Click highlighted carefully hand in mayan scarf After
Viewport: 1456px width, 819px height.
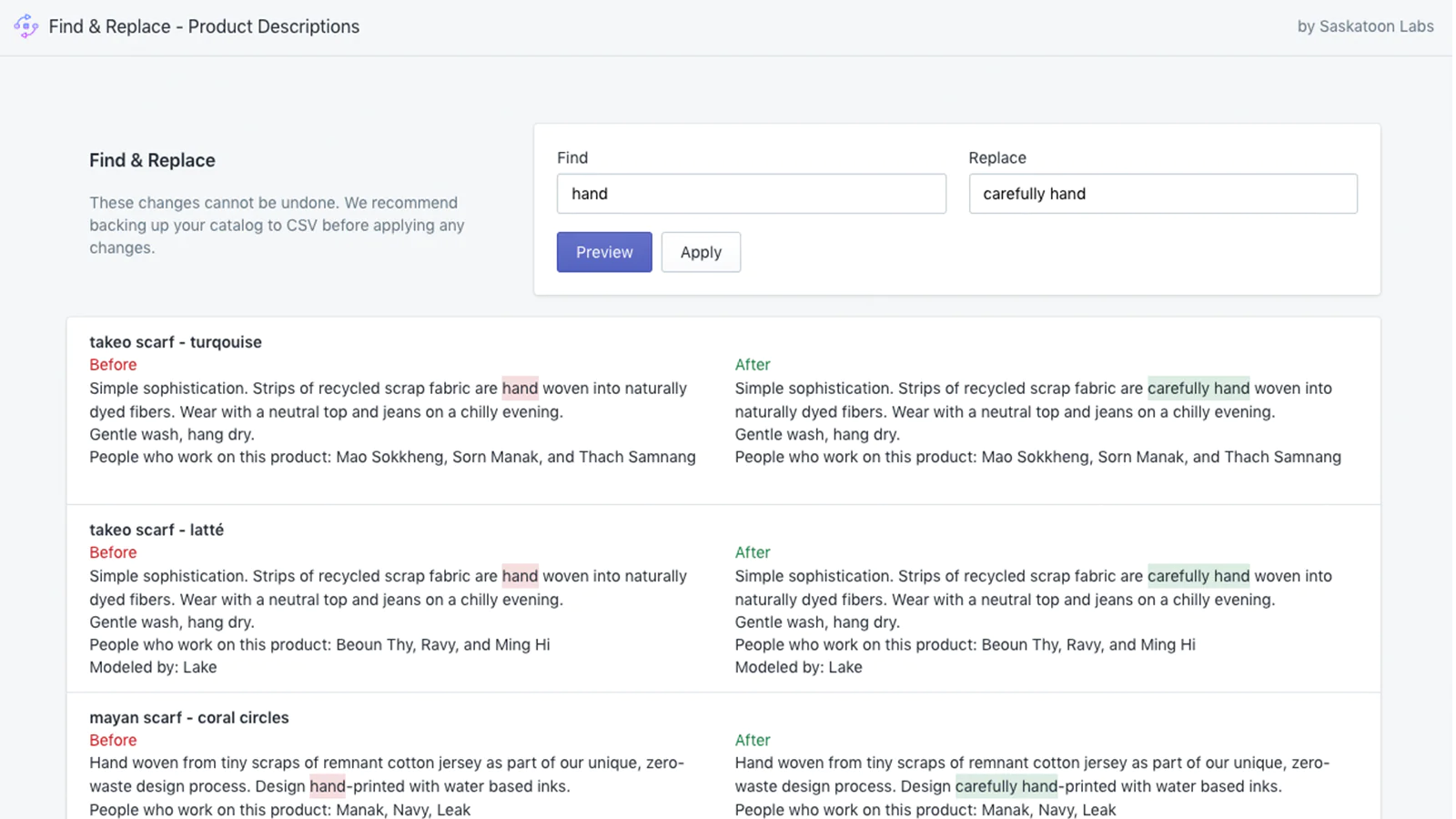(x=1006, y=786)
